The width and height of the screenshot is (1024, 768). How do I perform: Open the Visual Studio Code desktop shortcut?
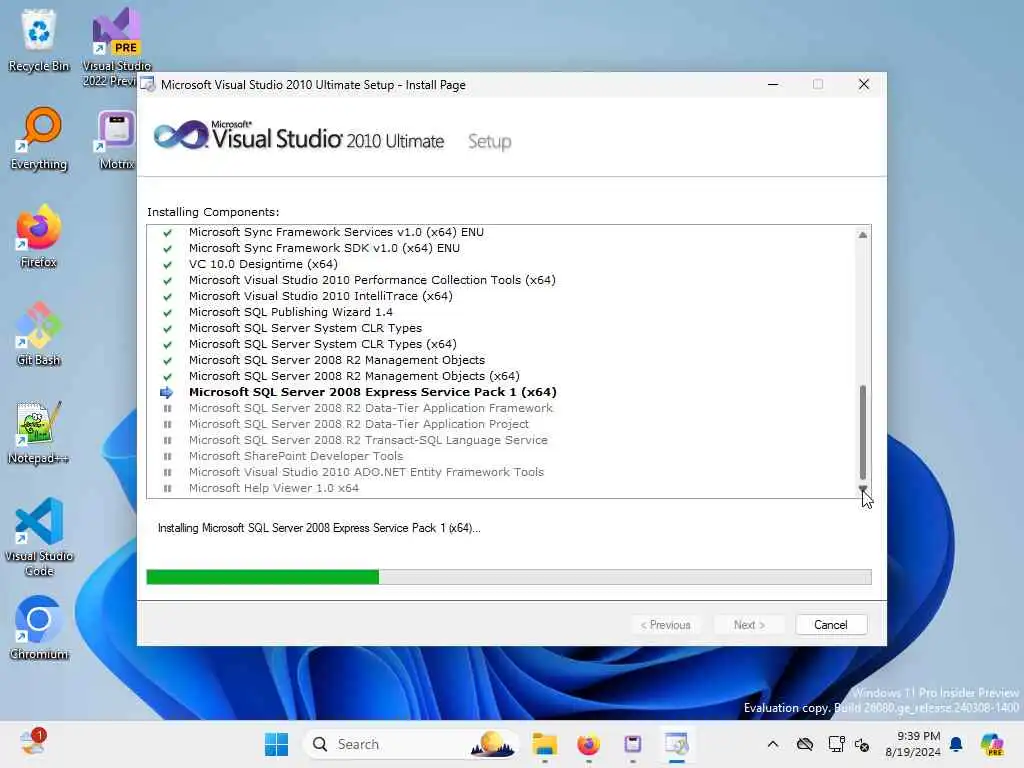coord(39,537)
